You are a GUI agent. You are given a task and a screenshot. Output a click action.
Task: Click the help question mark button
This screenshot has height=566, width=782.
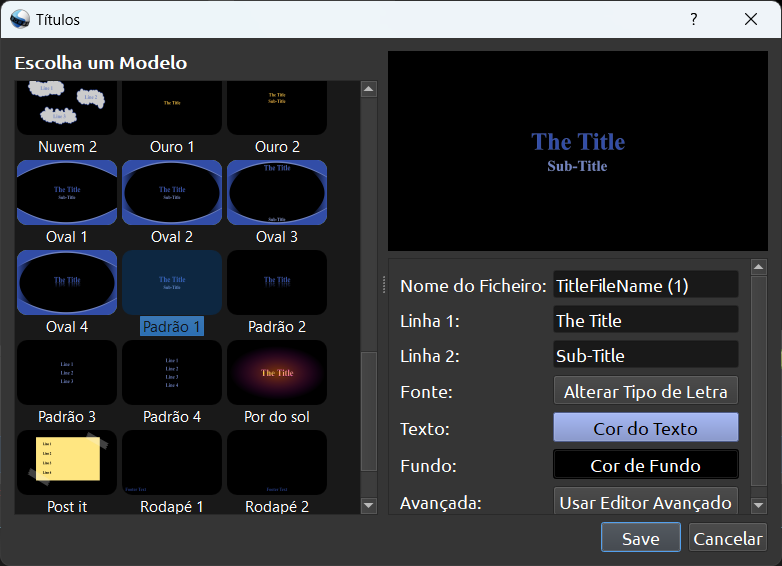(x=694, y=19)
